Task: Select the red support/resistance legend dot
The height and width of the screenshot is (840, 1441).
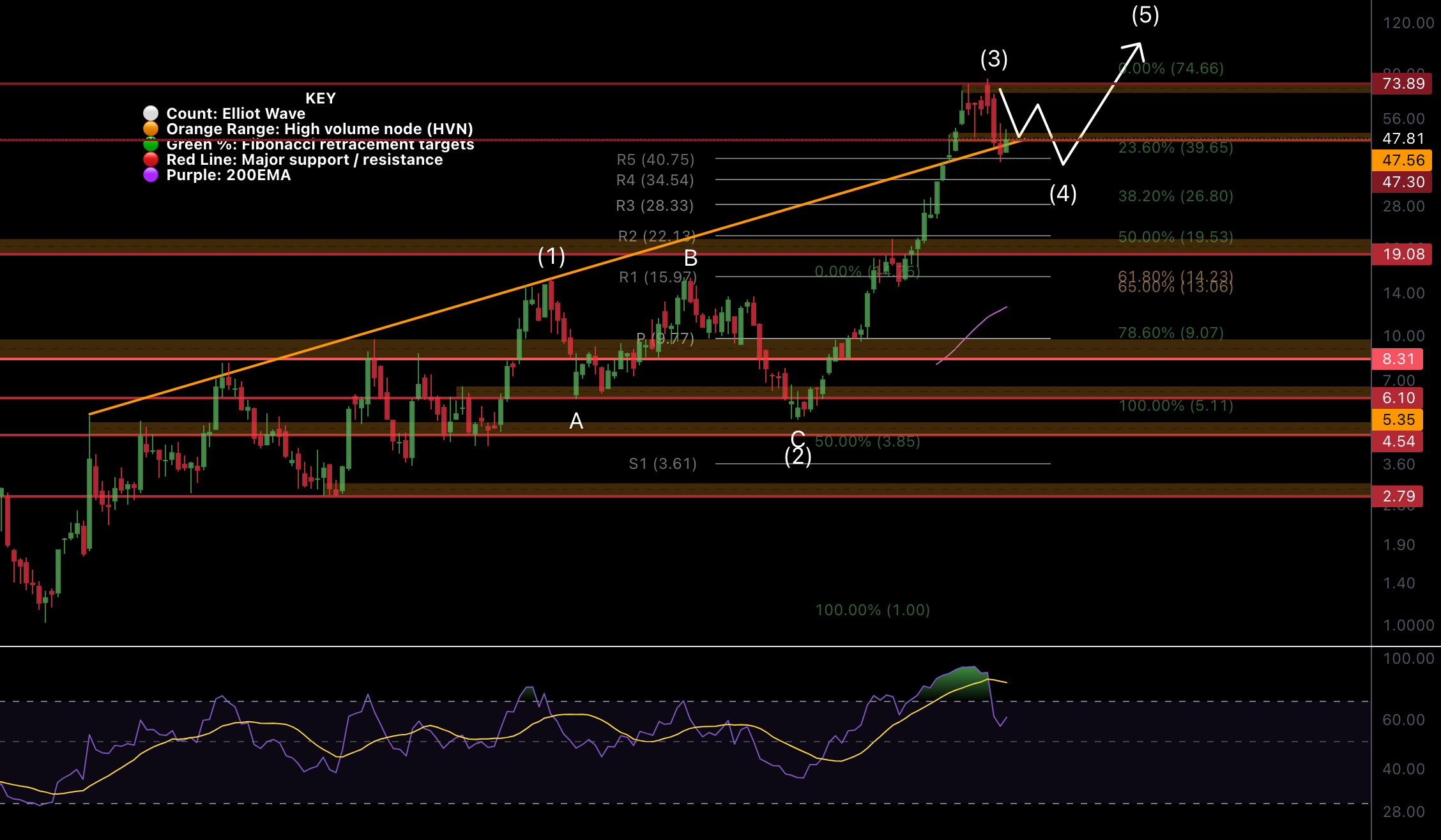Action: click(x=151, y=160)
